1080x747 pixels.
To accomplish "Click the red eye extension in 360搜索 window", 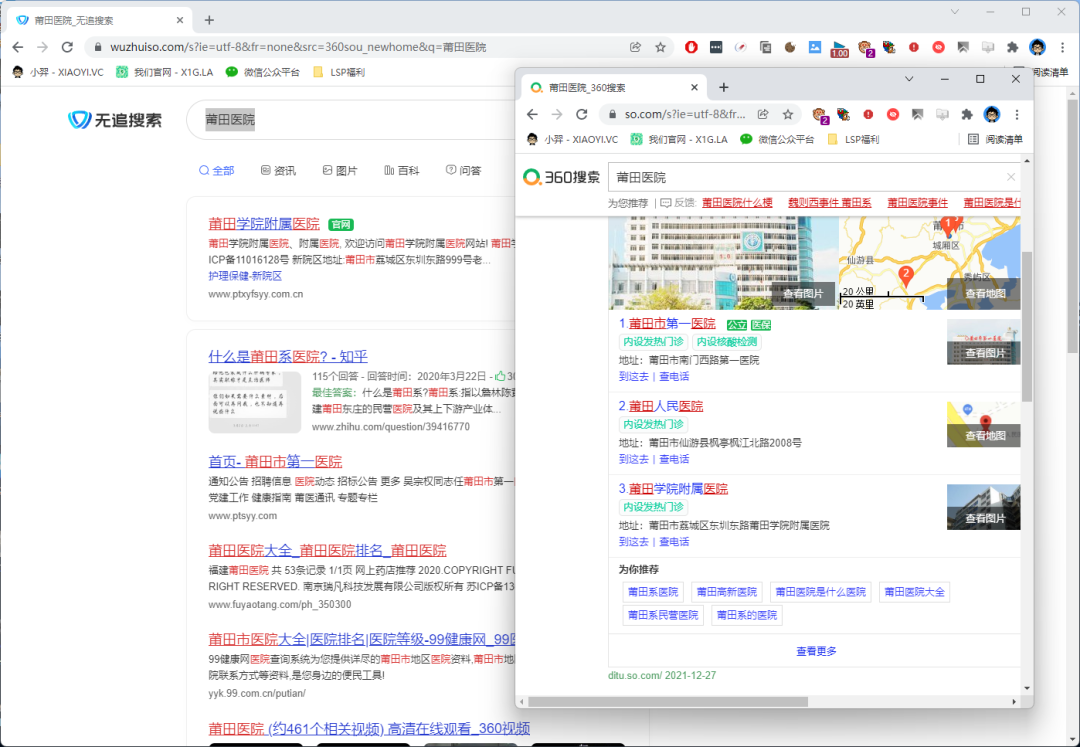I will click(x=893, y=114).
